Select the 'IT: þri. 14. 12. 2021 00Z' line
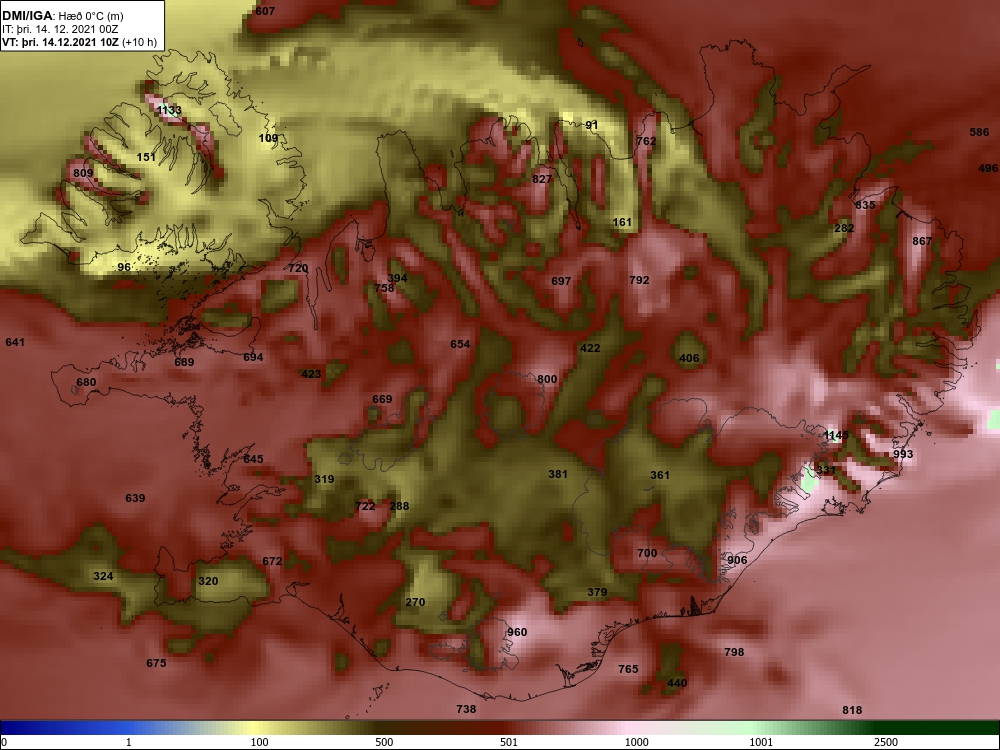 (x=60, y=29)
